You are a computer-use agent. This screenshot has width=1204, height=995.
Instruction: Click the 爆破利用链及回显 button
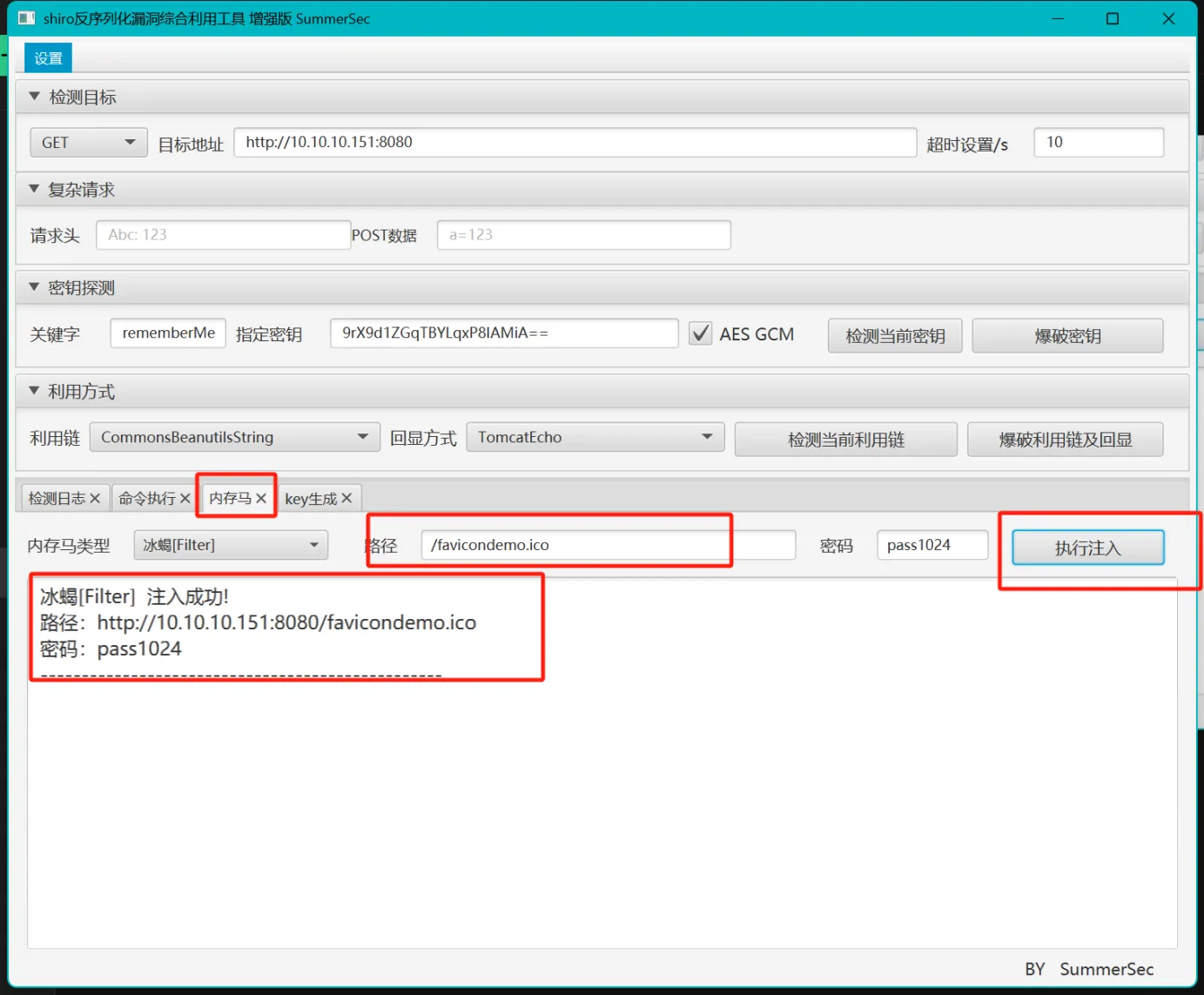(x=1066, y=440)
